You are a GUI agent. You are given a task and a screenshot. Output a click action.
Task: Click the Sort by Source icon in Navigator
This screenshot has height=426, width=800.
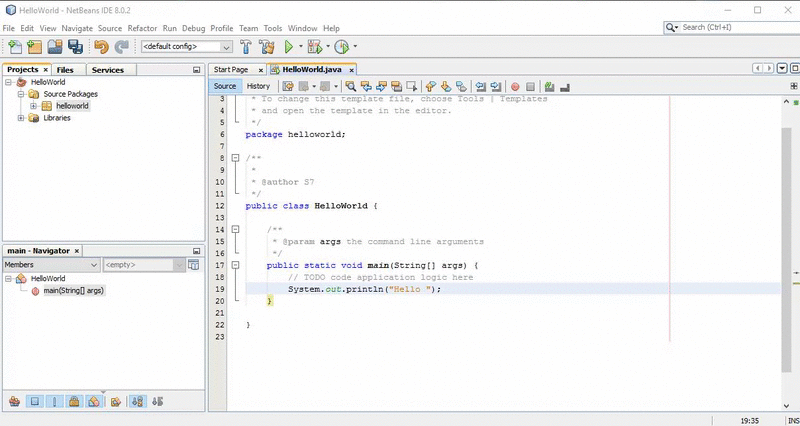click(157, 402)
